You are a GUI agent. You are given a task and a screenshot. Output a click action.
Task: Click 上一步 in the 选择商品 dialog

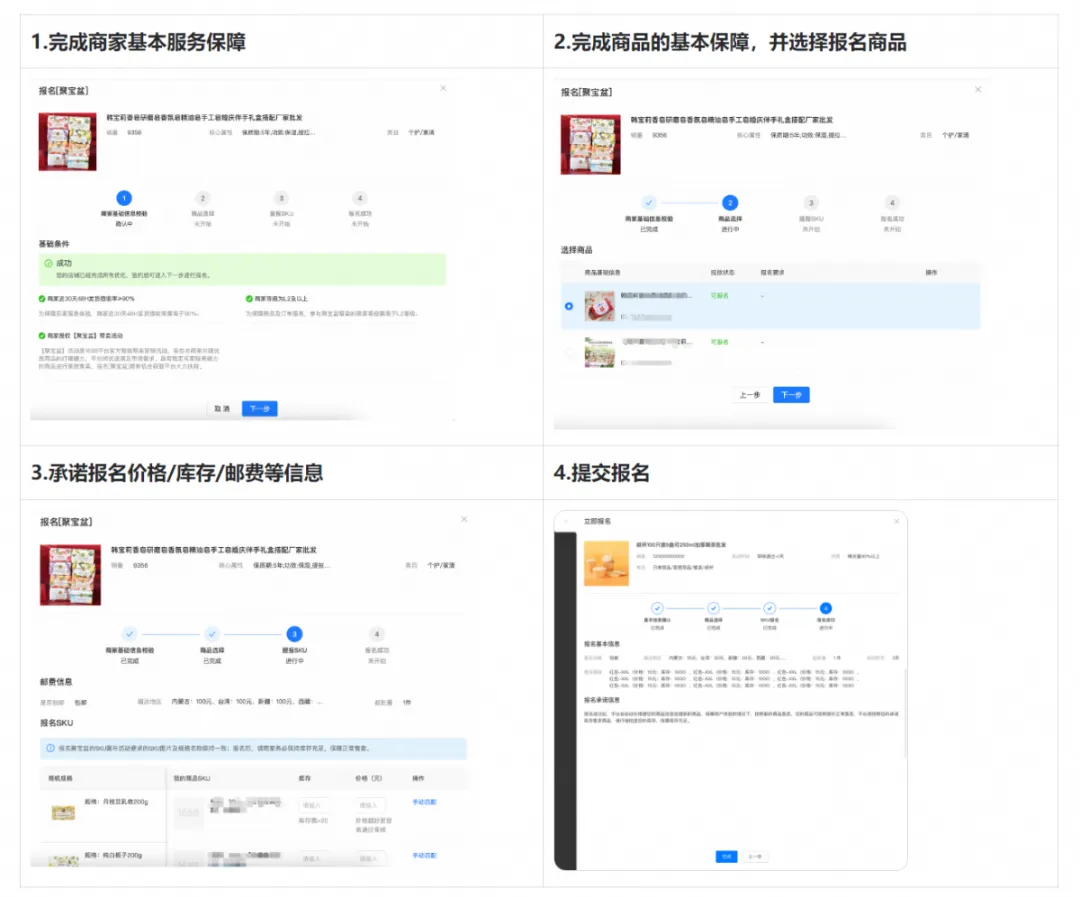750,395
